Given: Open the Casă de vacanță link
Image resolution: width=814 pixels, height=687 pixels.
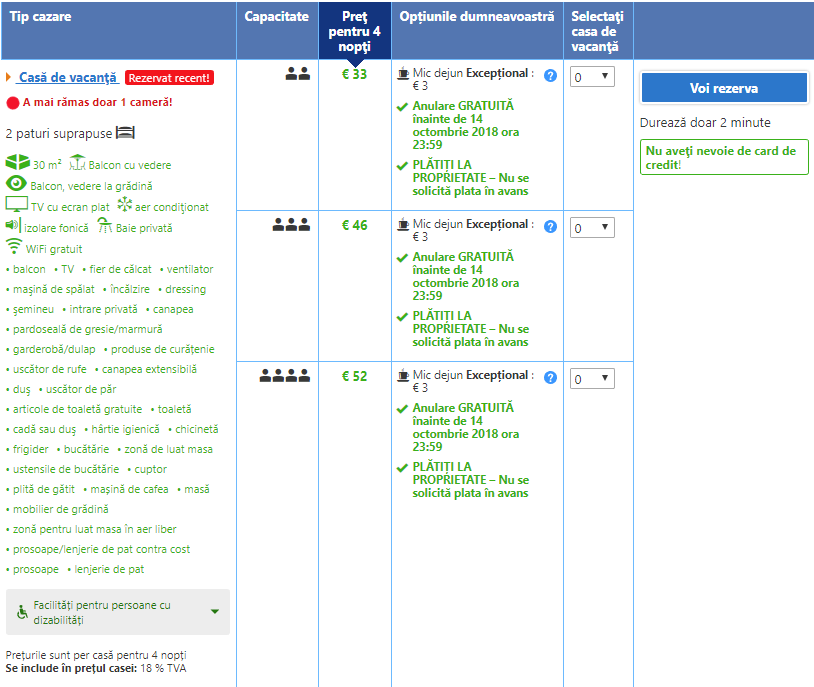Looking at the screenshot, I should pyautogui.click(x=68, y=77).
